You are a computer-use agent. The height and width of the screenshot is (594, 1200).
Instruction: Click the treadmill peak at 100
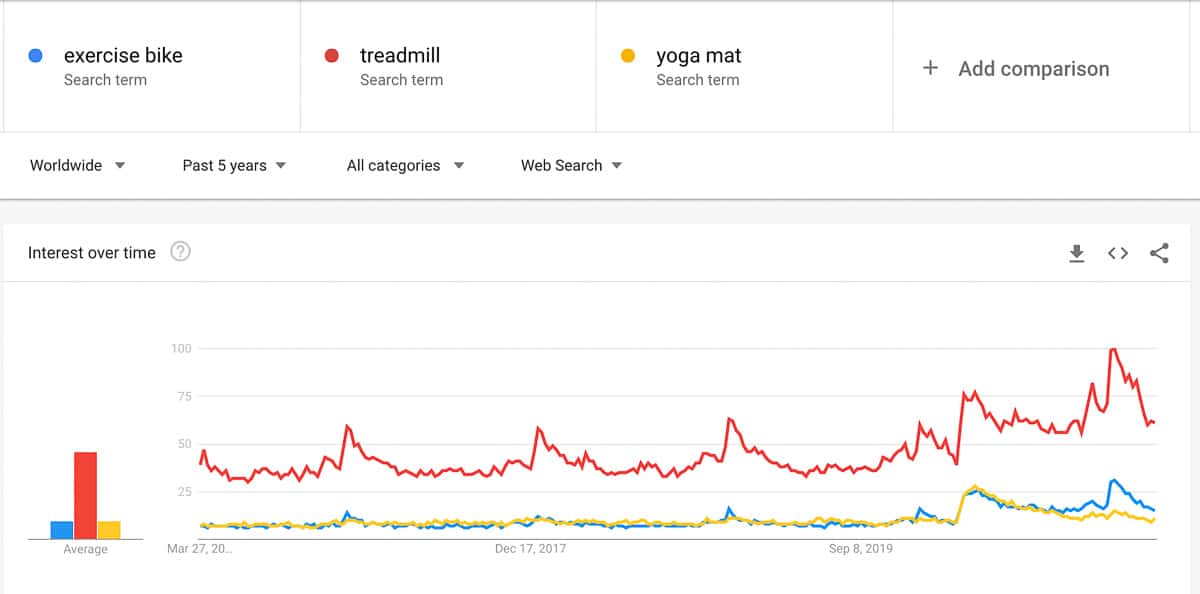1113,350
